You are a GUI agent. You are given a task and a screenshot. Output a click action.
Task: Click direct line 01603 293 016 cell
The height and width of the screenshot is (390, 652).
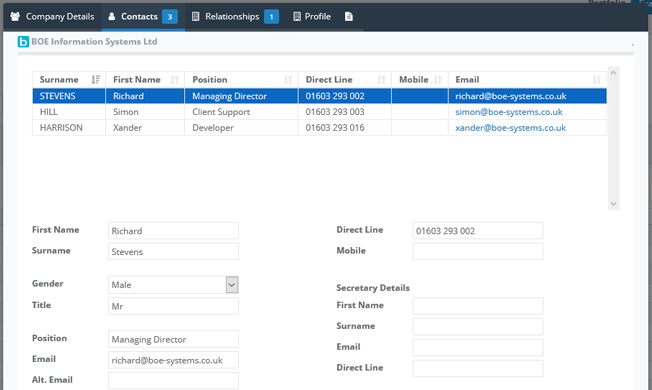click(x=345, y=128)
